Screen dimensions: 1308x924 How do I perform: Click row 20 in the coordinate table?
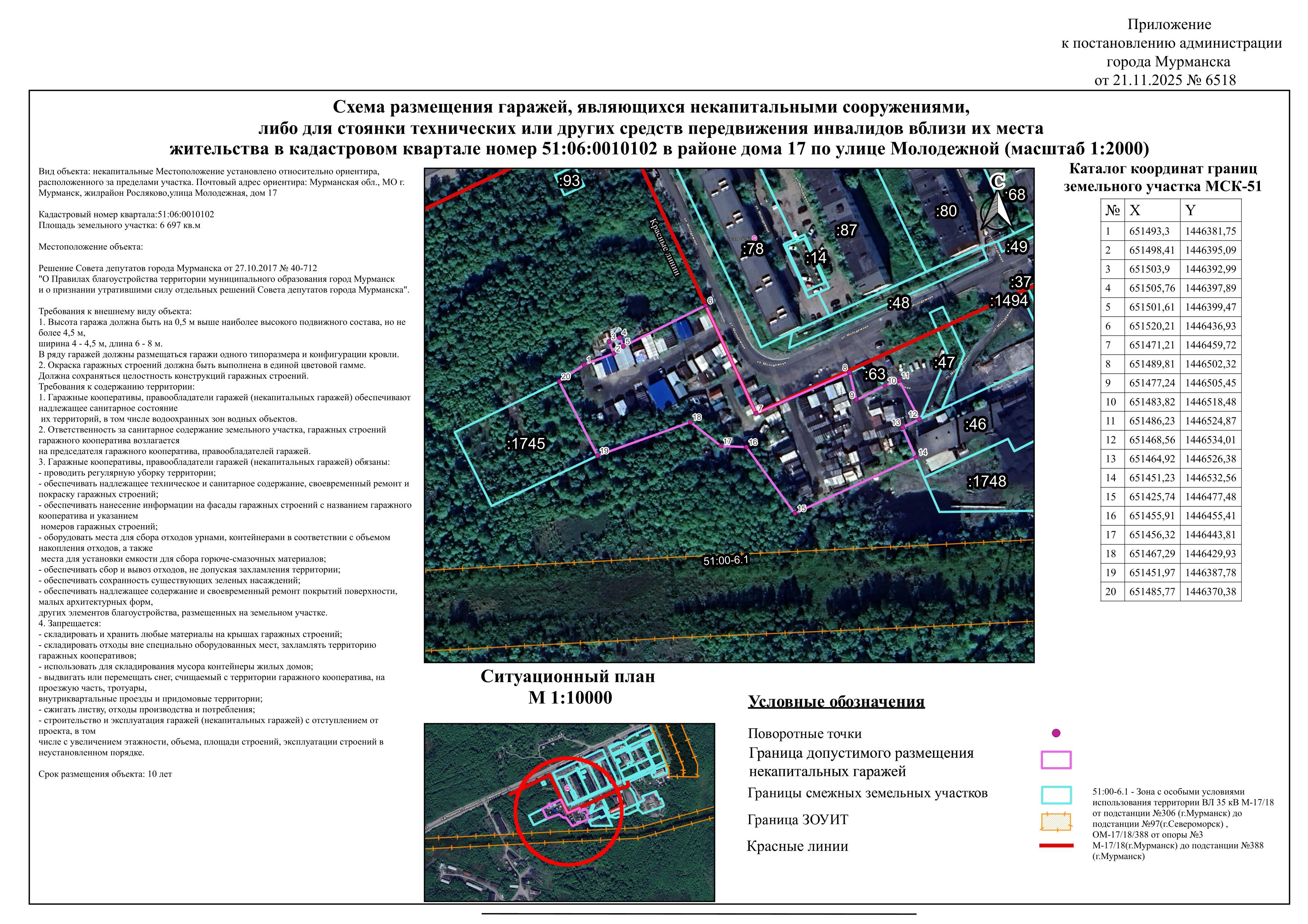(x=1170, y=592)
